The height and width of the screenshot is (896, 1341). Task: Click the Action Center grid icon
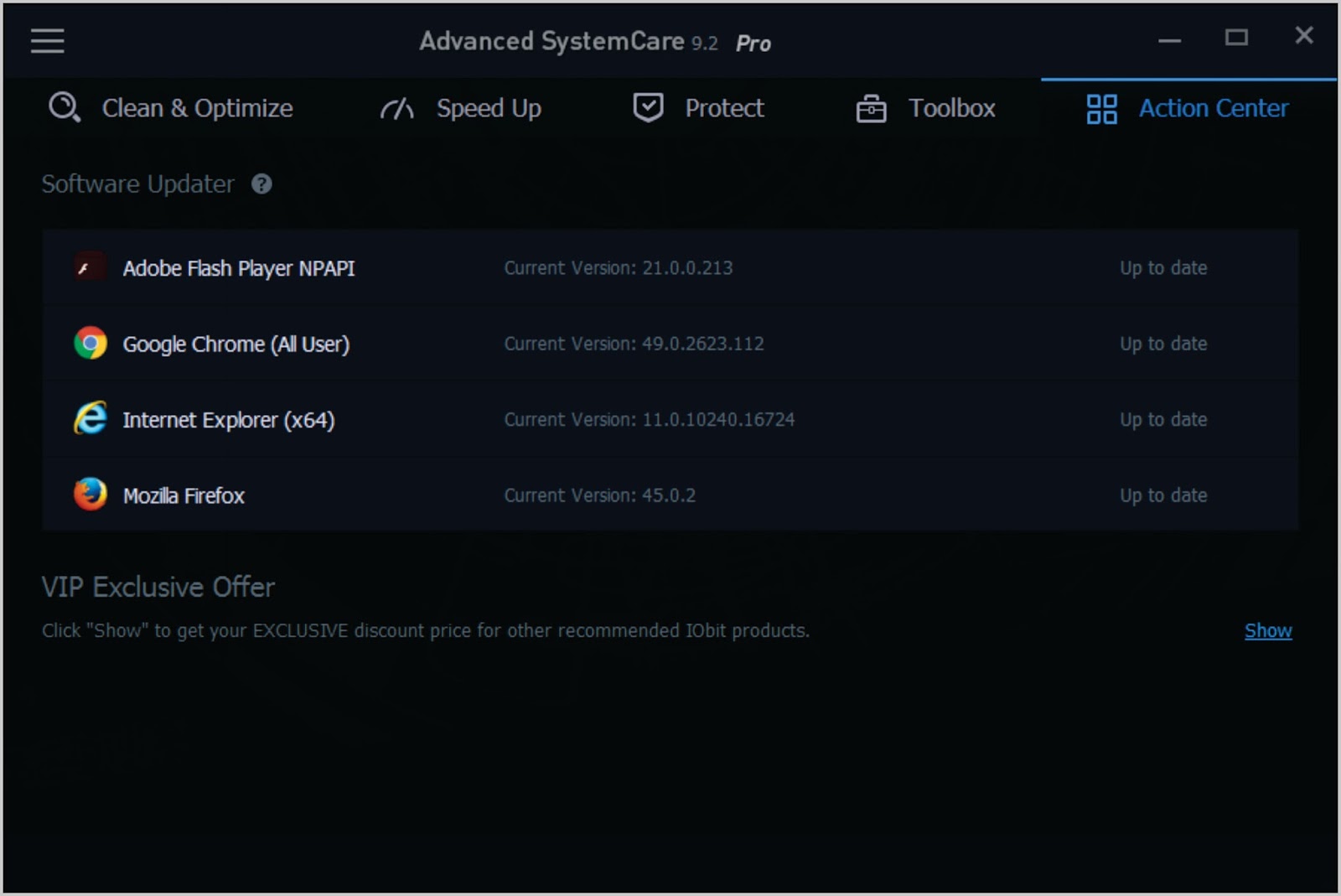(x=1101, y=108)
